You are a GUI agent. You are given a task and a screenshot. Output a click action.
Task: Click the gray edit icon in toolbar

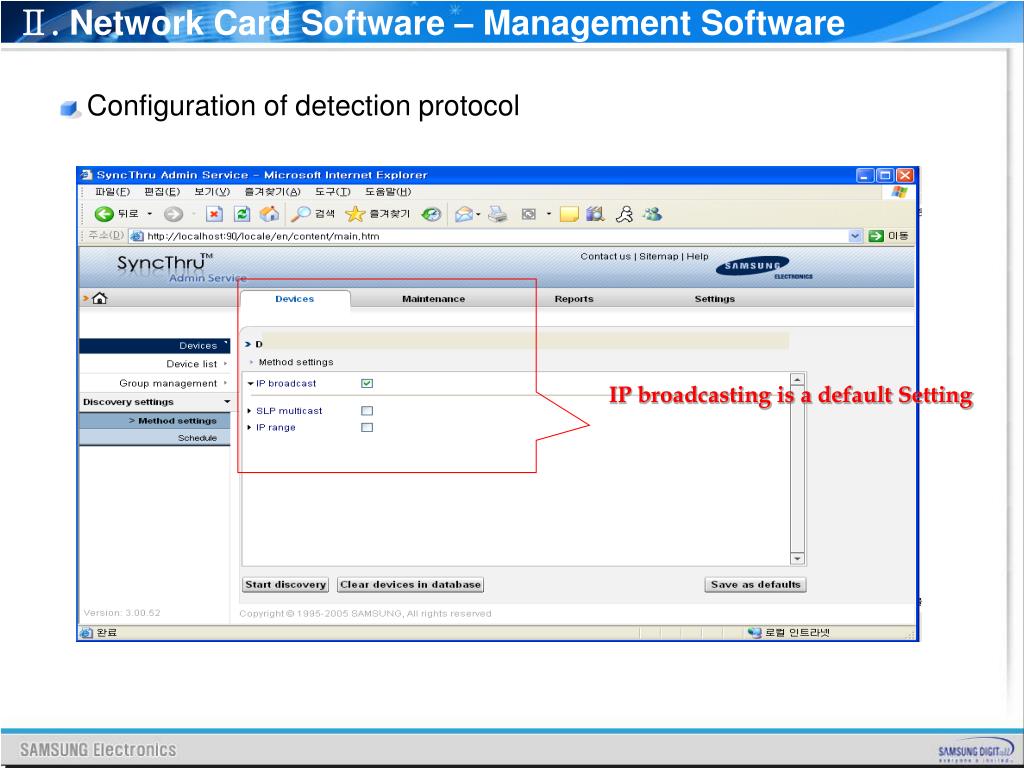[x=529, y=214]
